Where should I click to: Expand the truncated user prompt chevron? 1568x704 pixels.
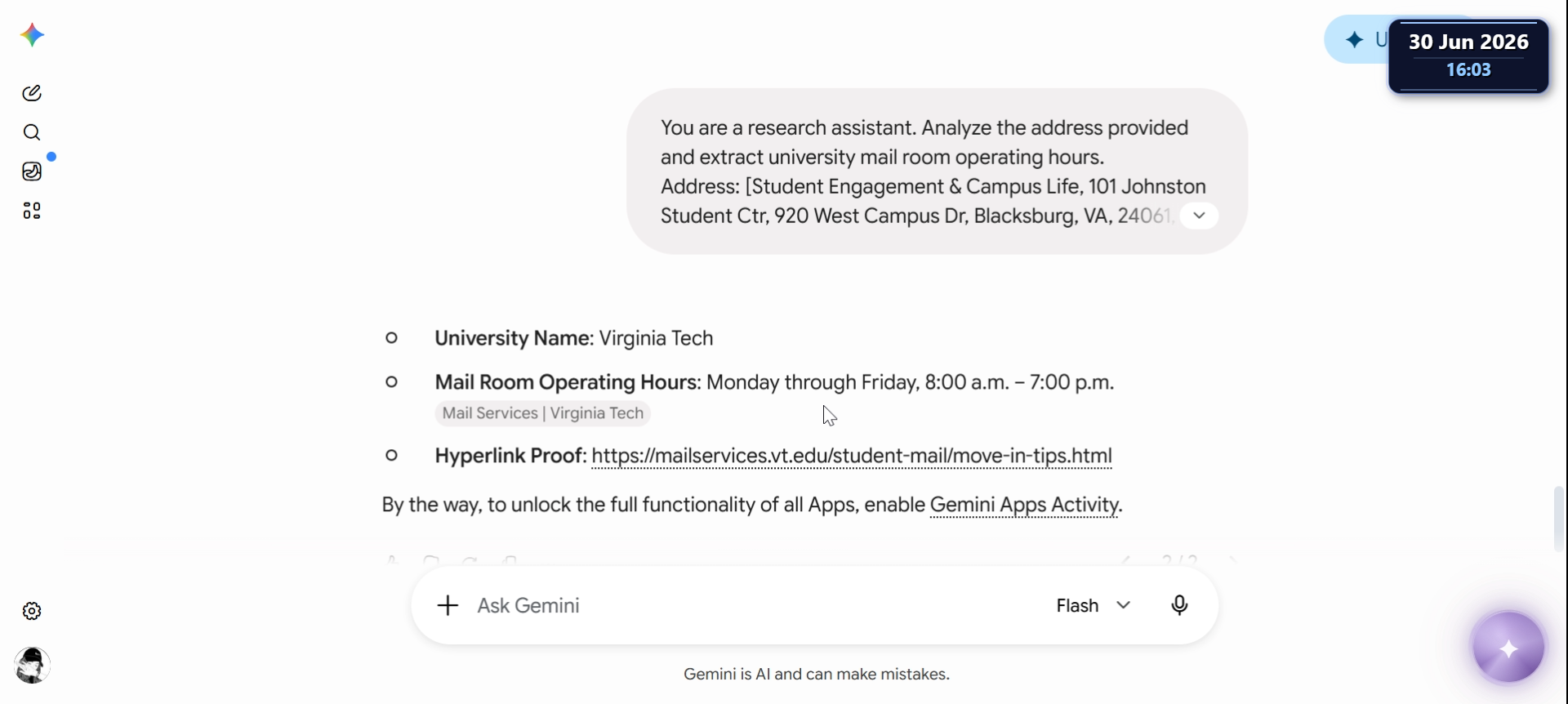click(x=1199, y=216)
